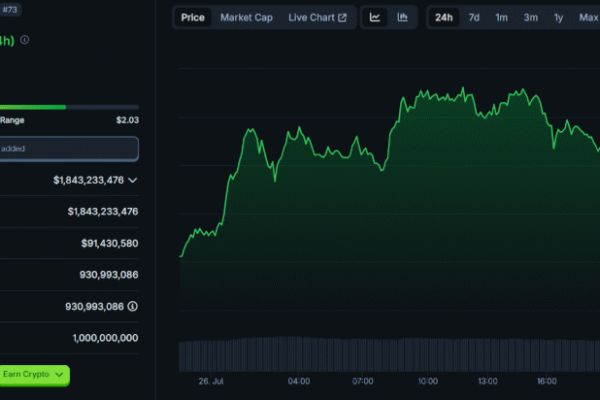Click info icon beside the 24h label

(25, 40)
